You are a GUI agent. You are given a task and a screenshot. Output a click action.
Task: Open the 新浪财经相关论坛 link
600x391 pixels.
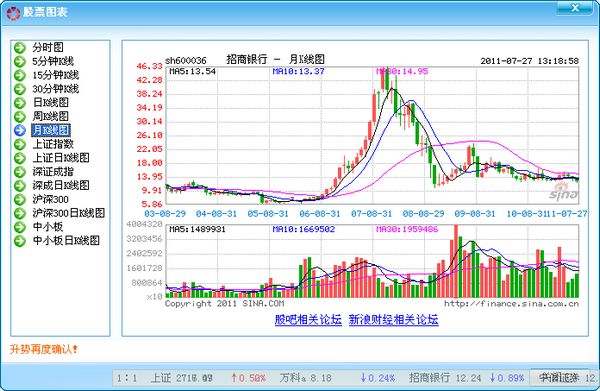click(393, 319)
